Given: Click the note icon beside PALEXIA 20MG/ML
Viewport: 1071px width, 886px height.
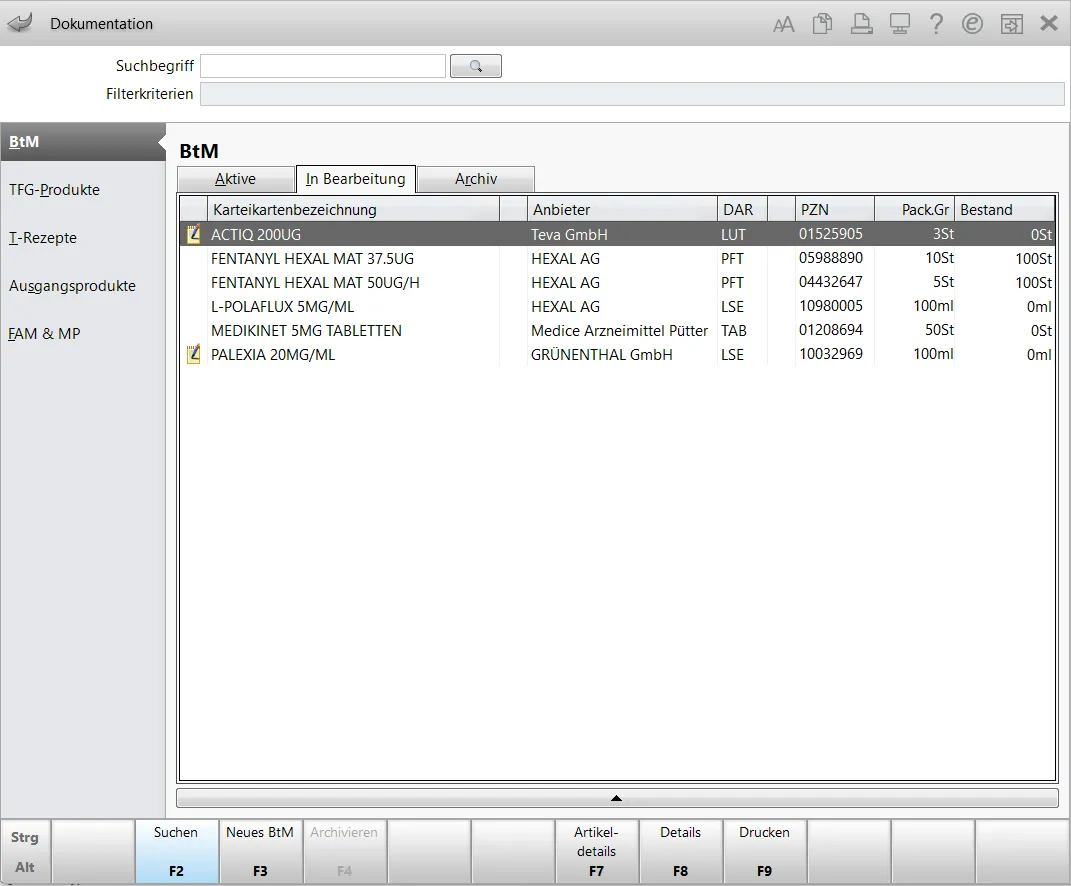Looking at the screenshot, I should pos(194,355).
